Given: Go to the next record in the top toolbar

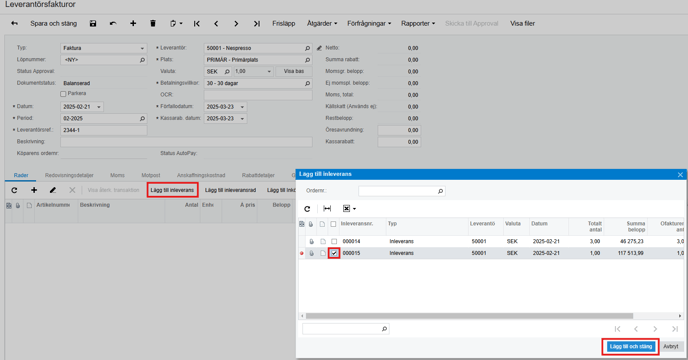Looking at the screenshot, I should point(236,23).
